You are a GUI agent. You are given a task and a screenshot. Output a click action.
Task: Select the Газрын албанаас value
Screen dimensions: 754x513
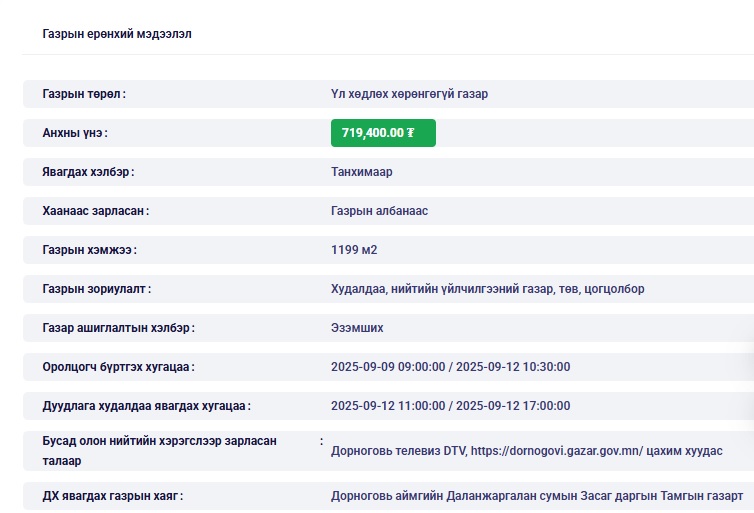point(379,211)
